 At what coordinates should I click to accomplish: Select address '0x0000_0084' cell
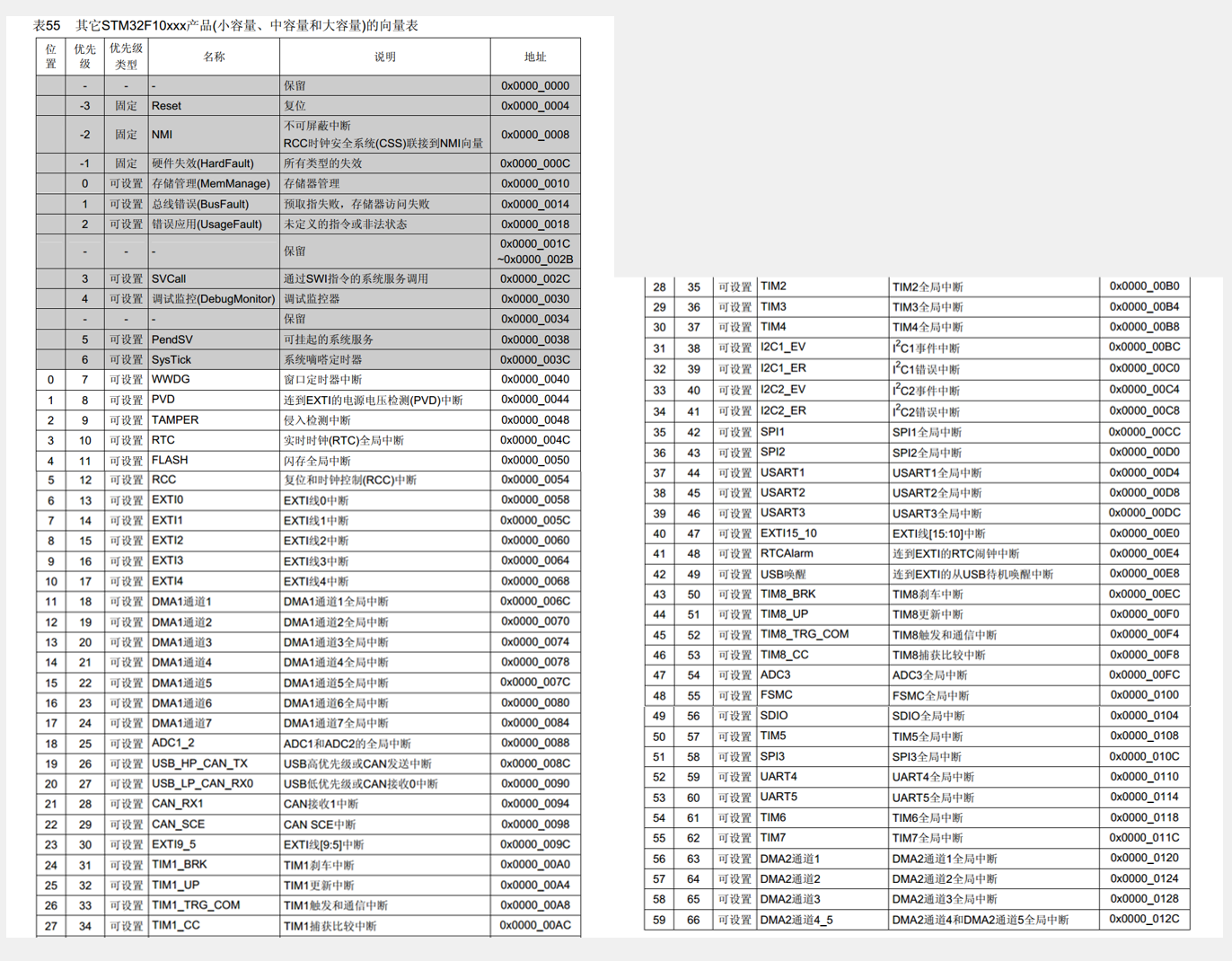[x=535, y=723]
